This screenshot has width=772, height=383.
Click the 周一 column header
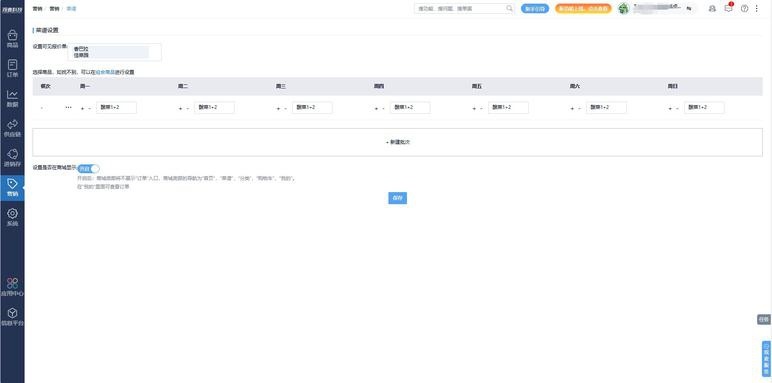(85, 86)
